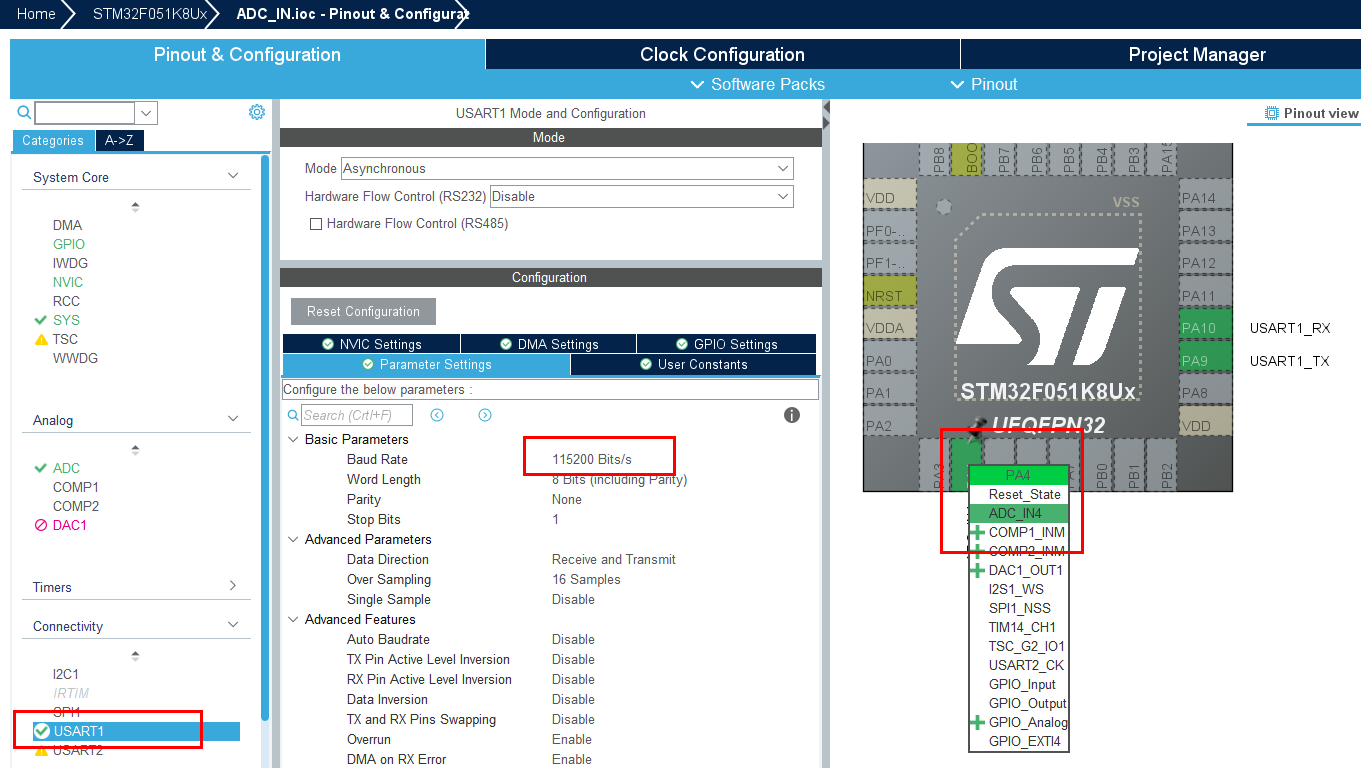This screenshot has height=768, width=1361.
Task: Click the sort arrows under Connectivity
Action: (135, 655)
